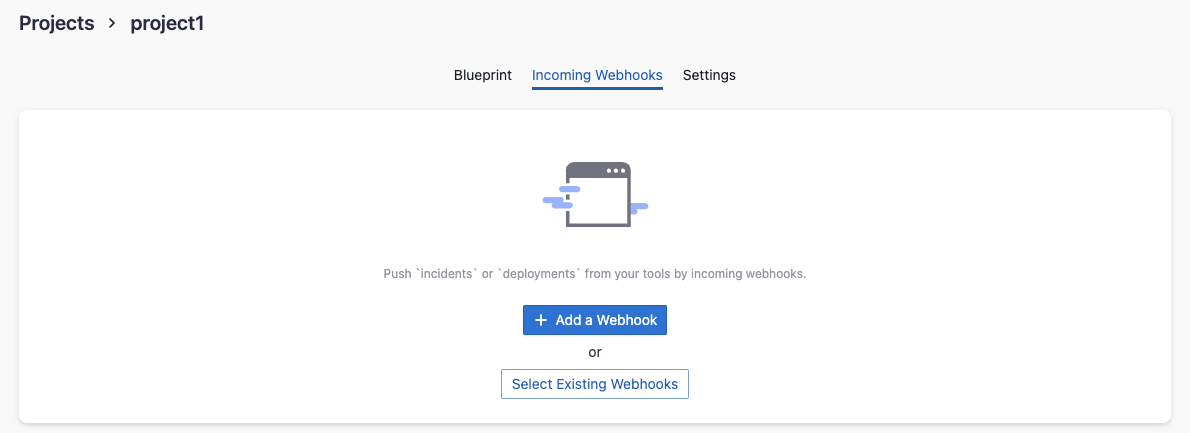This screenshot has width=1190, height=433.
Task: Open the Blueprint tab
Action: 483,75
